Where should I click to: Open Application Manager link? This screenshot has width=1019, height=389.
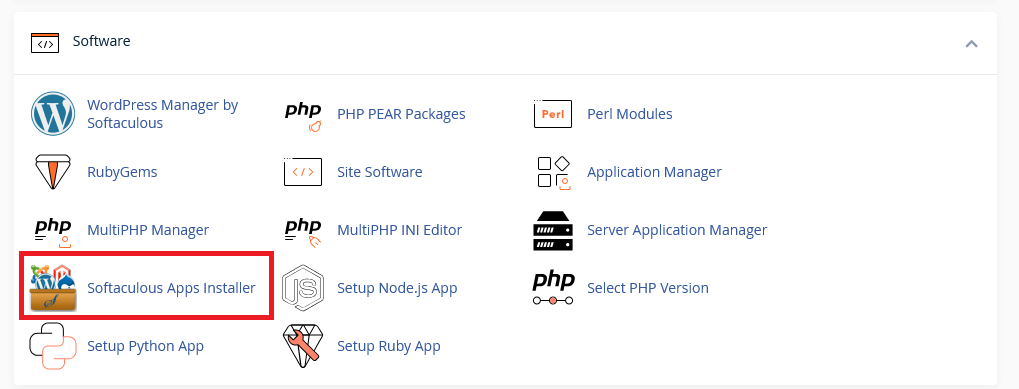(654, 172)
